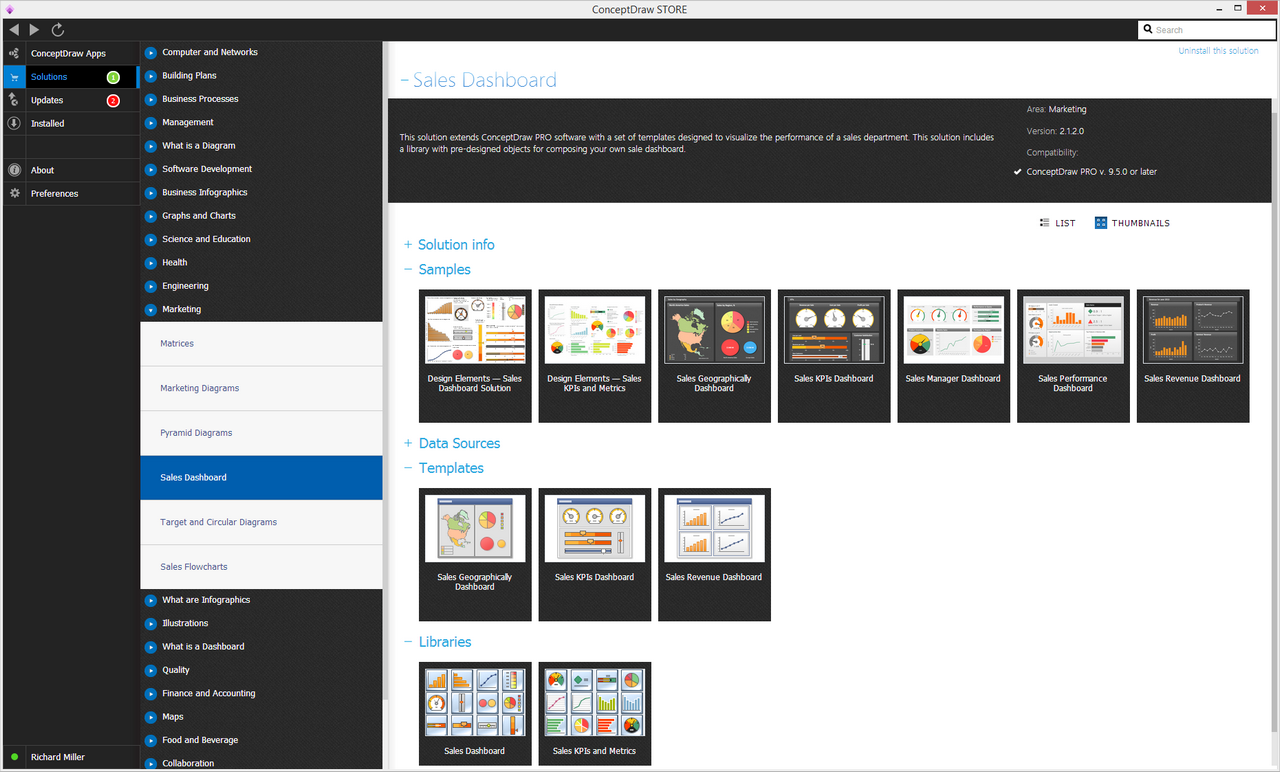
Task: Click the magnifier icon in Search box
Action: point(1148,30)
